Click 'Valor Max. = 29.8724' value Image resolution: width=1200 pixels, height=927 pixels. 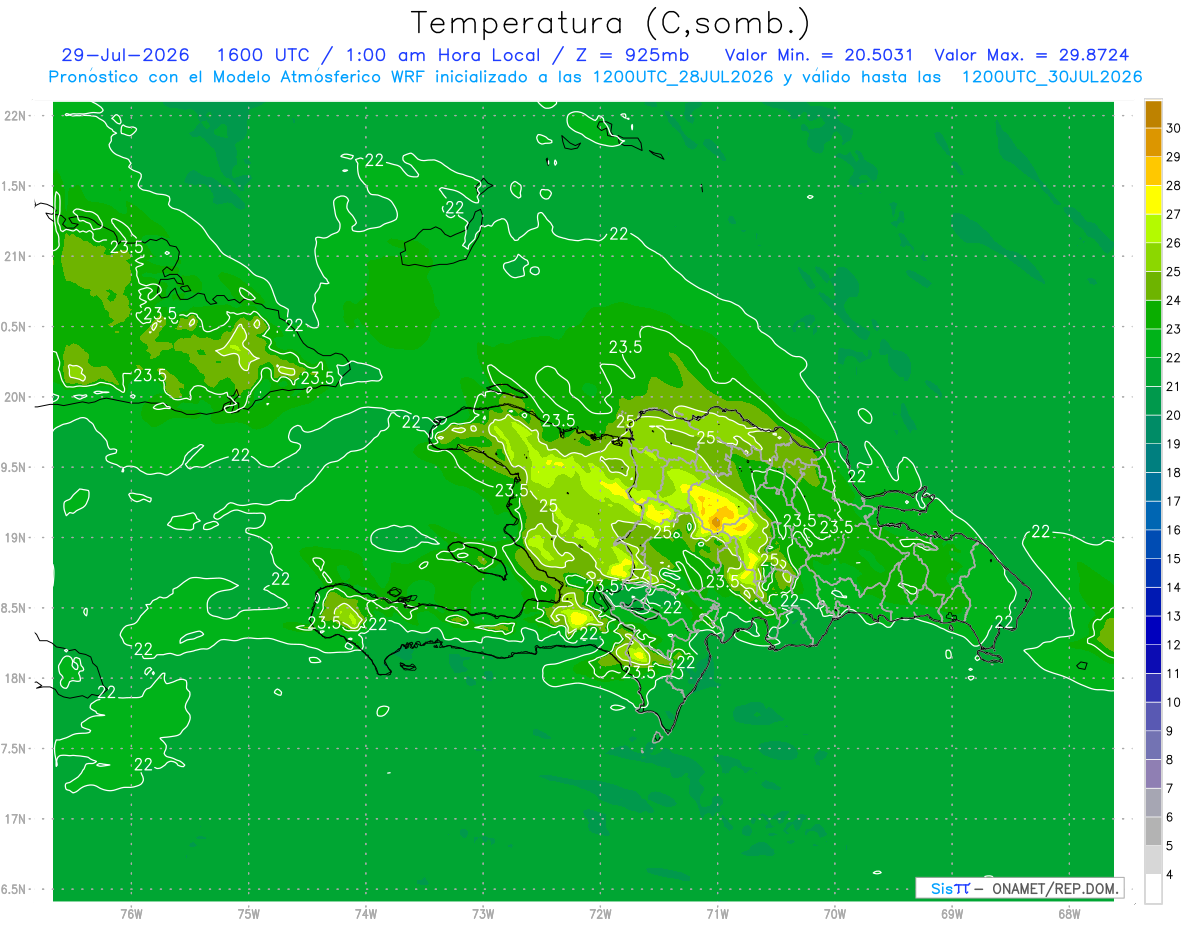(x=1031, y=55)
